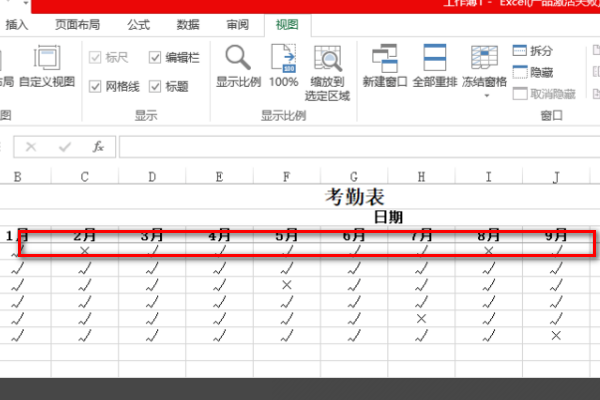This screenshot has height=400, width=600.
Task: Open the 页面布局 ribbon tab
Action: coord(77,25)
